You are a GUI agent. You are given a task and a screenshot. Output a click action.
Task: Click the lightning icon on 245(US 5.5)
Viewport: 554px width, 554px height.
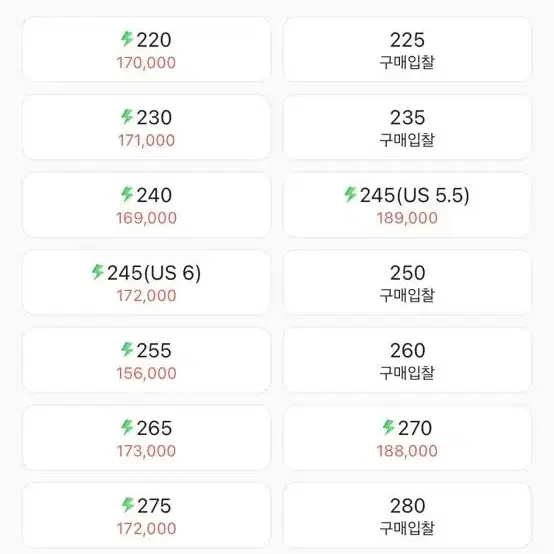(x=350, y=194)
